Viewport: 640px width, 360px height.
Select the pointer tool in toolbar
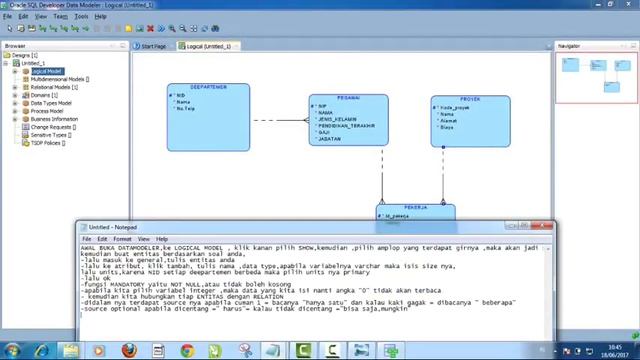[10, 29]
